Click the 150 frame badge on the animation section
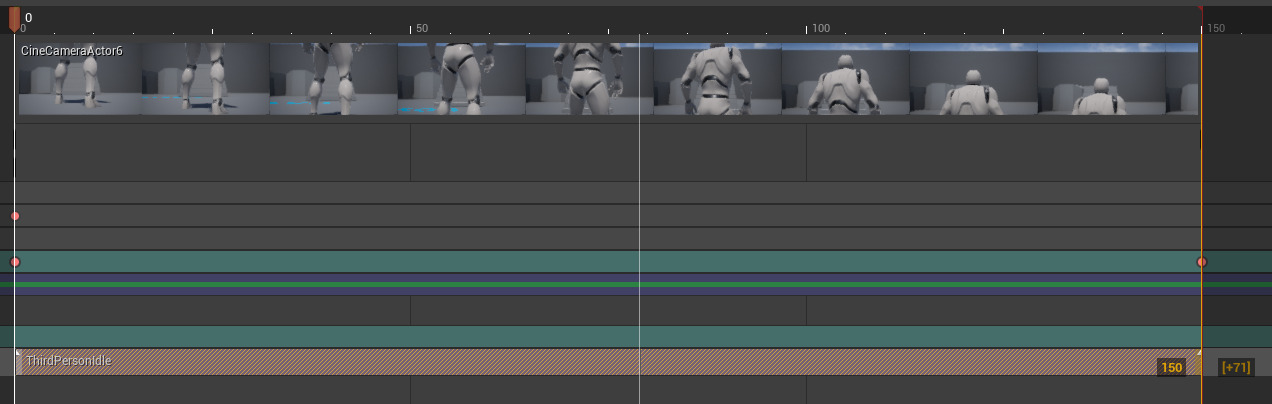The image size is (1272, 404). click(x=1171, y=367)
